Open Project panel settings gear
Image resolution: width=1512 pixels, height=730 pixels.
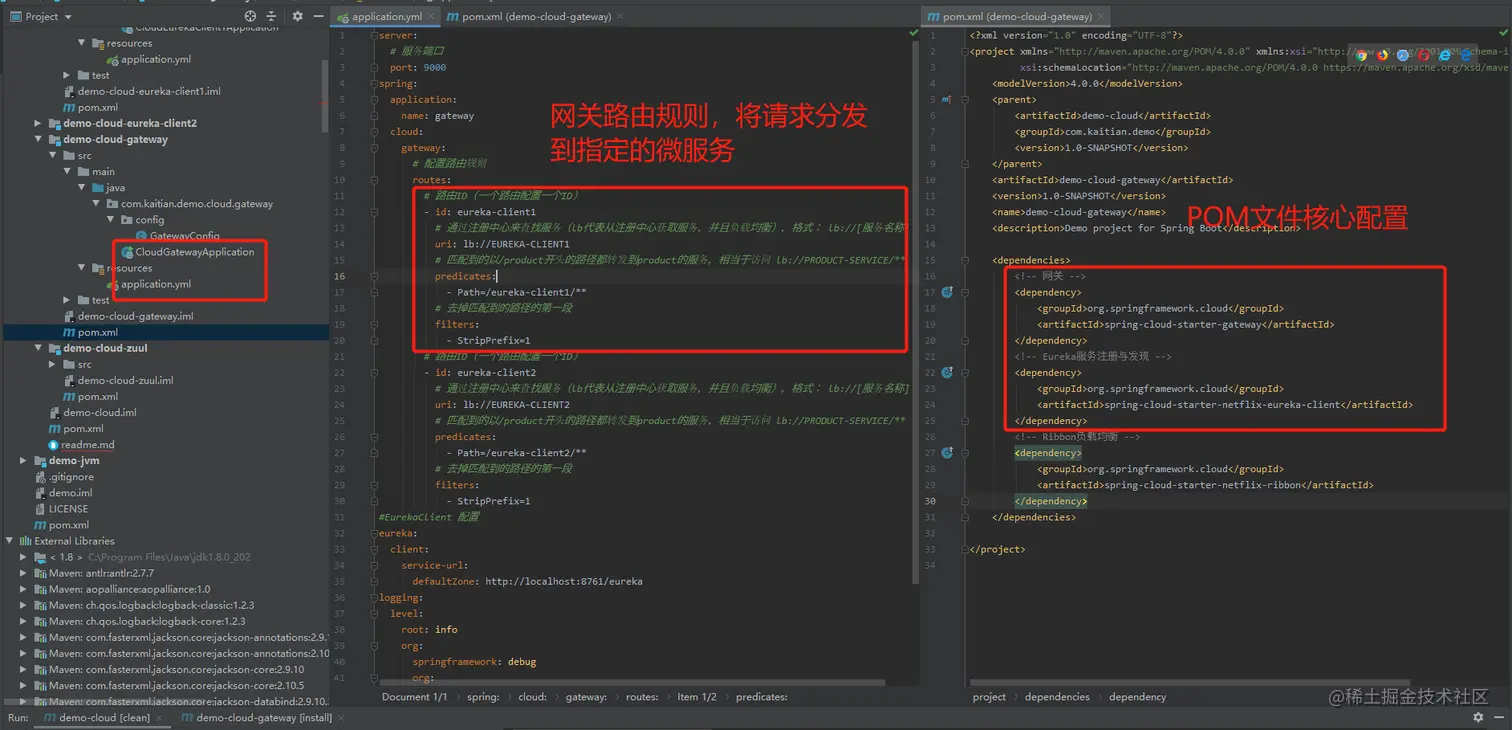point(297,16)
